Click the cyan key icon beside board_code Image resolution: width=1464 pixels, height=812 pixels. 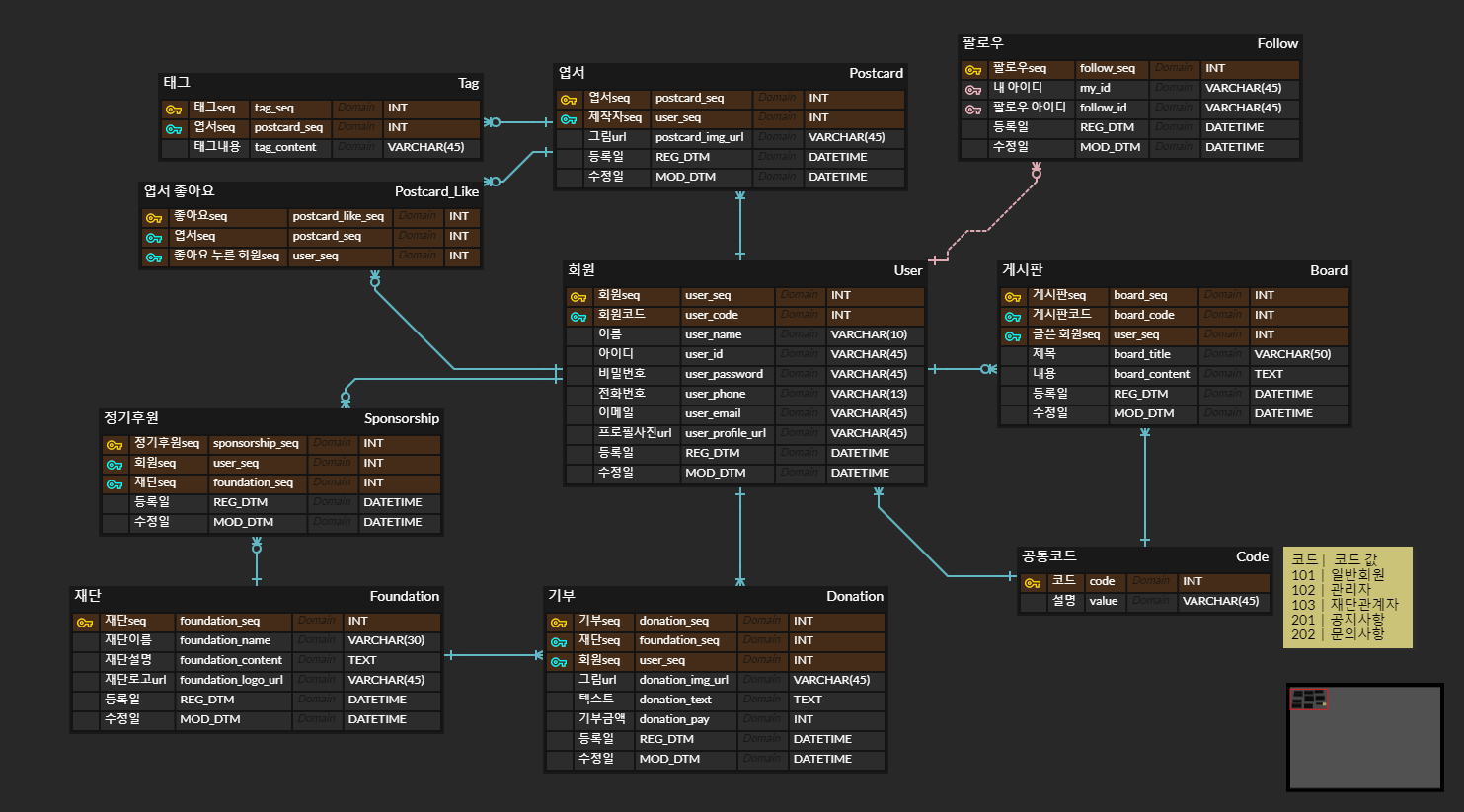1013,317
